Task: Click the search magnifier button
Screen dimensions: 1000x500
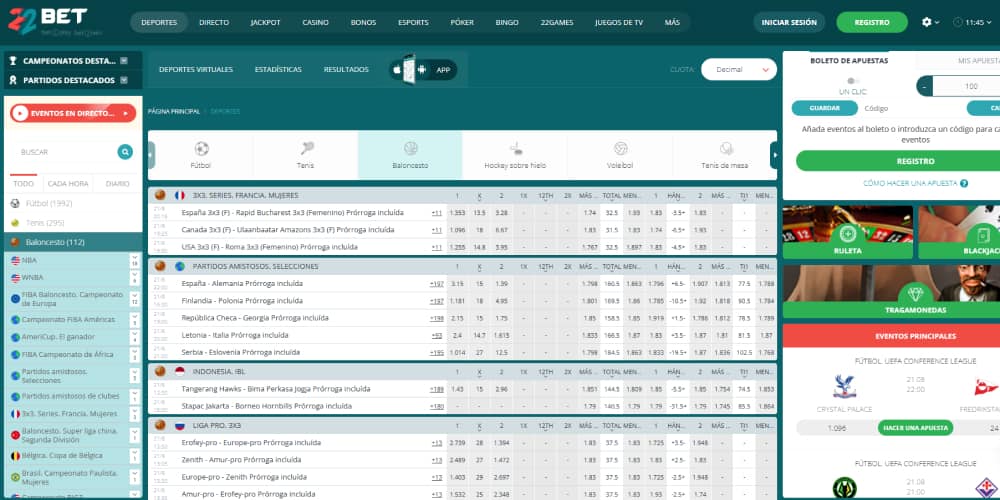Action: tap(125, 152)
